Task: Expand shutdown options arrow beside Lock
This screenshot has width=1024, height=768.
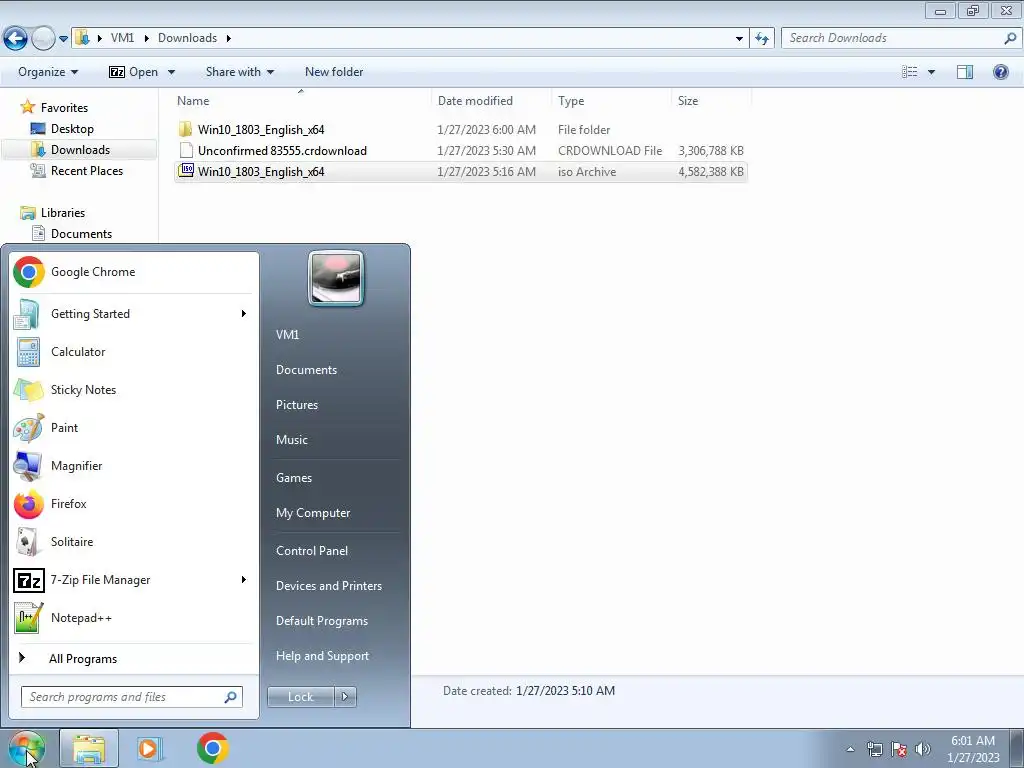Action: [345, 697]
